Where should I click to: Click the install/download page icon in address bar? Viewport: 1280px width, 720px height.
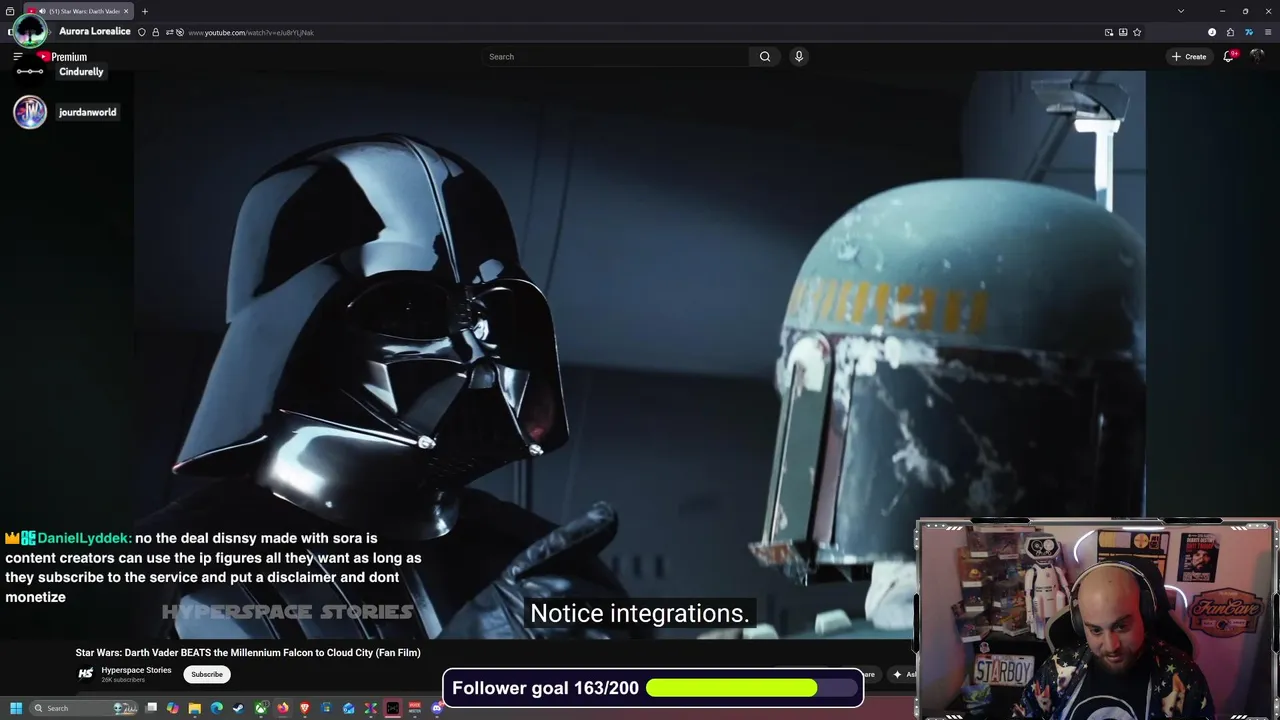point(1123,33)
